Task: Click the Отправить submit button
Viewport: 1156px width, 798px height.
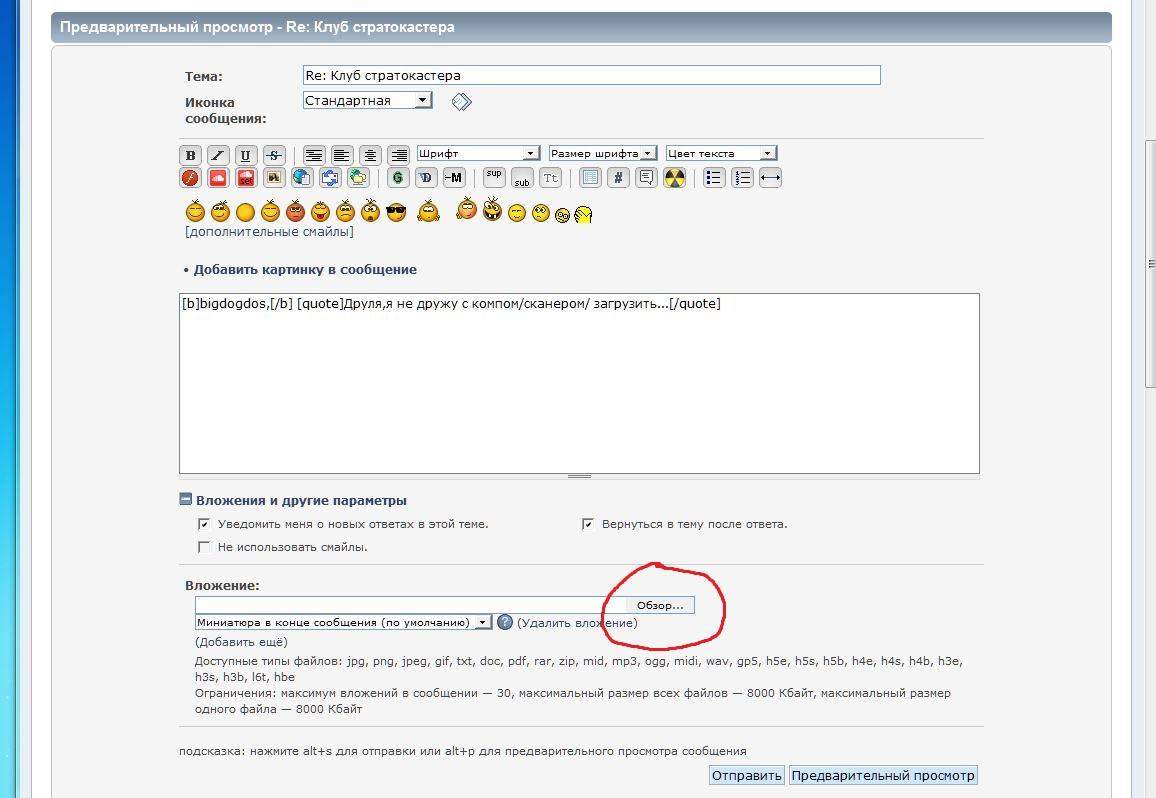Action: 746,775
